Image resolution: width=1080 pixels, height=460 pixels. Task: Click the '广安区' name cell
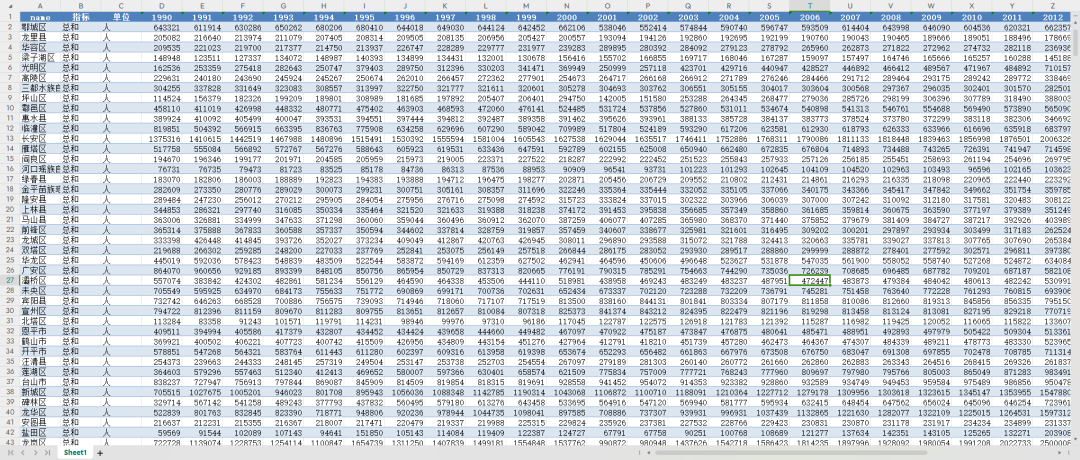click(40, 271)
